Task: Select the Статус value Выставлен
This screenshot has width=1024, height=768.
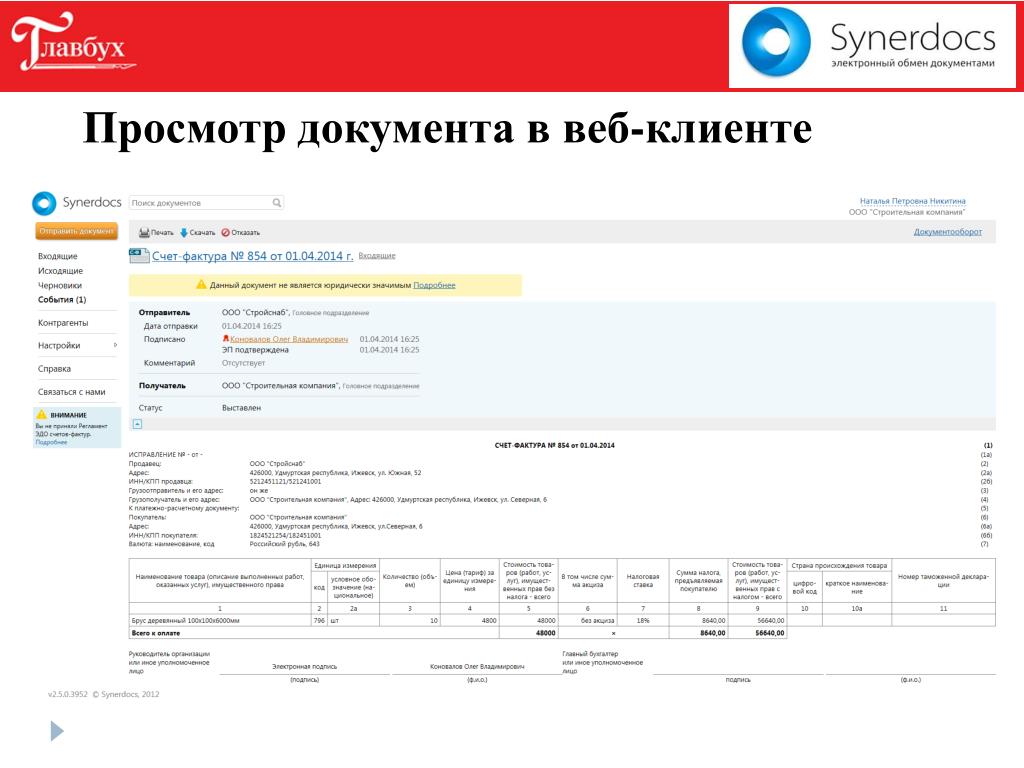Action: point(241,408)
